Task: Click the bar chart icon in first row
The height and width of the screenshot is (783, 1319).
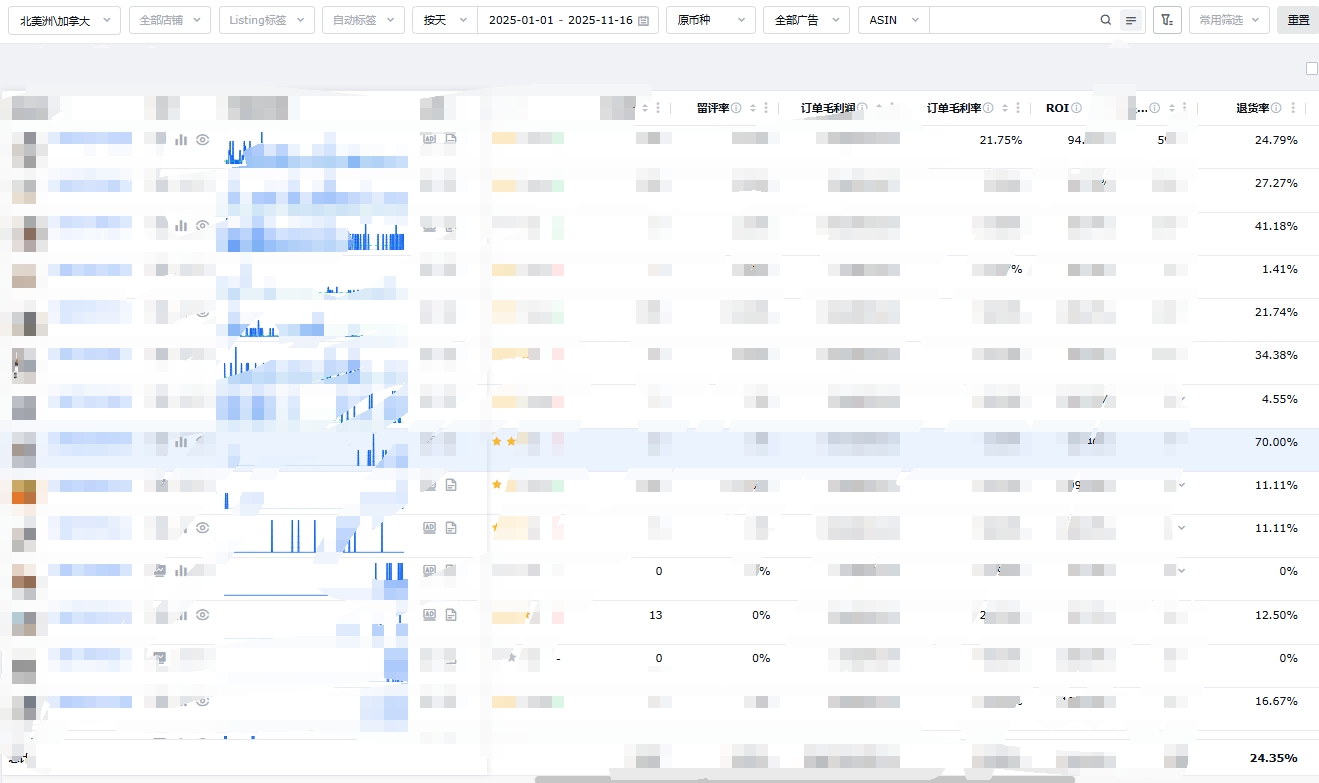Action: tap(181, 140)
